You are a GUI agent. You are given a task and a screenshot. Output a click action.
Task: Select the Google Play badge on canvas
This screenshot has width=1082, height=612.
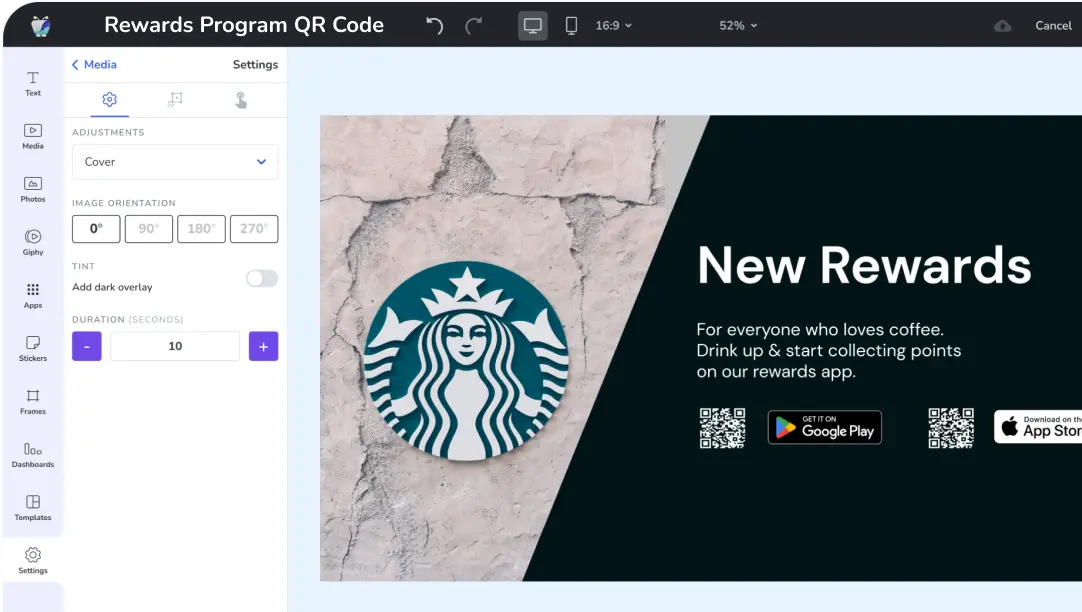coord(825,428)
